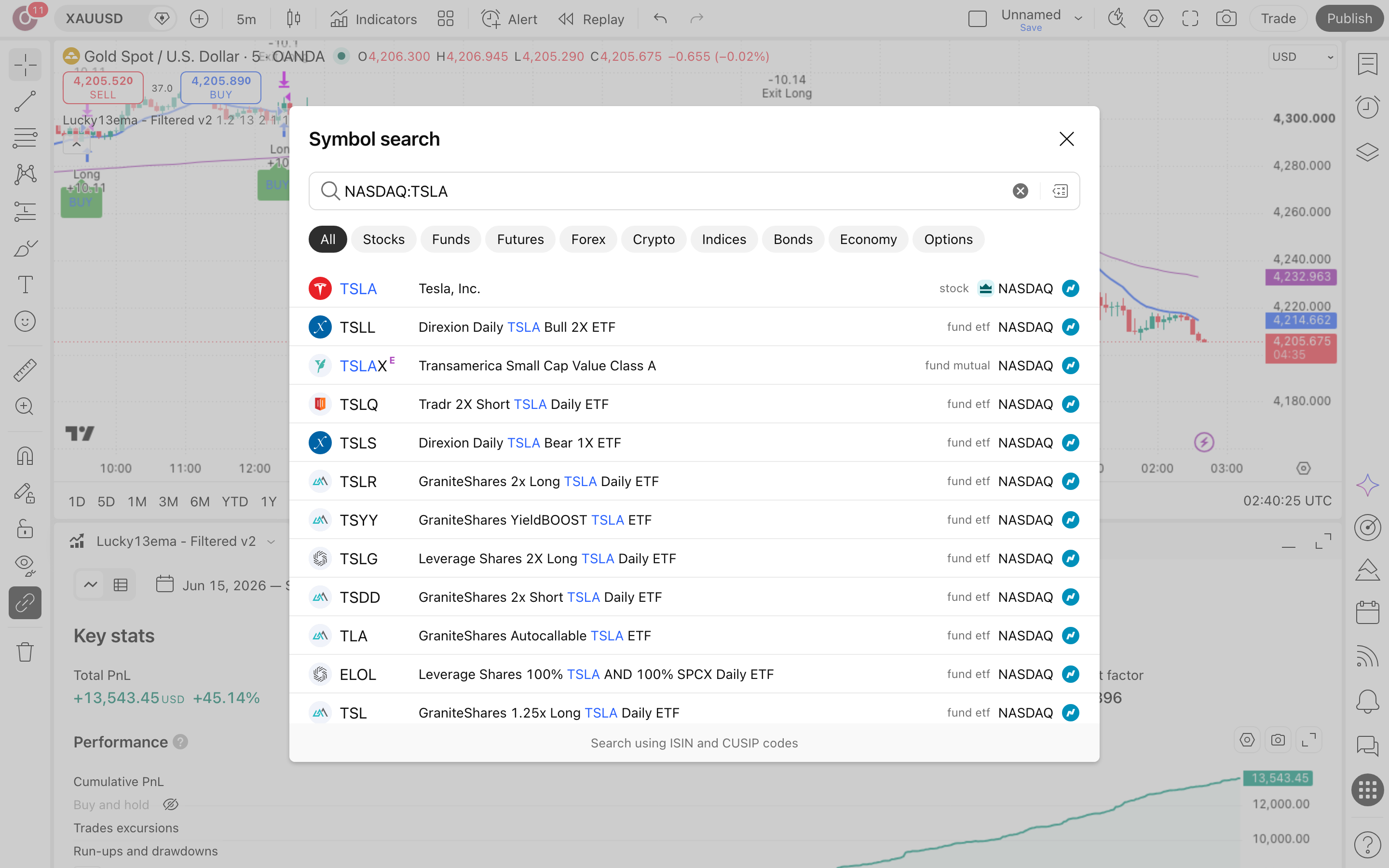This screenshot has height=868, width=1389.
Task: Click the 4,214.662 blue price label
Action: point(1301,320)
